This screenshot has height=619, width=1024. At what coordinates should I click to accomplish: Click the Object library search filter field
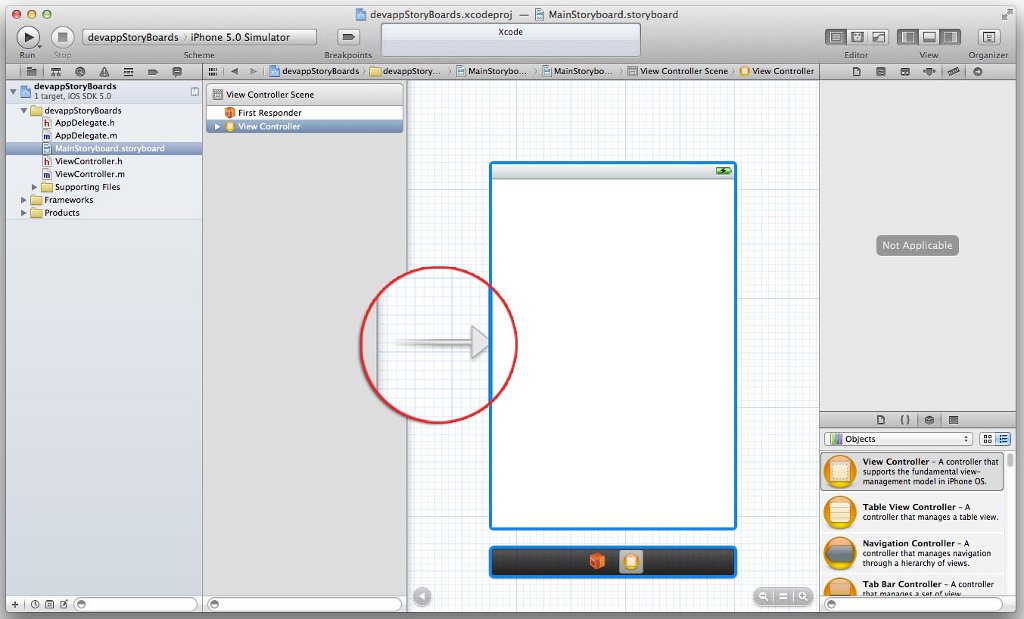pyautogui.click(x=921, y=605)
